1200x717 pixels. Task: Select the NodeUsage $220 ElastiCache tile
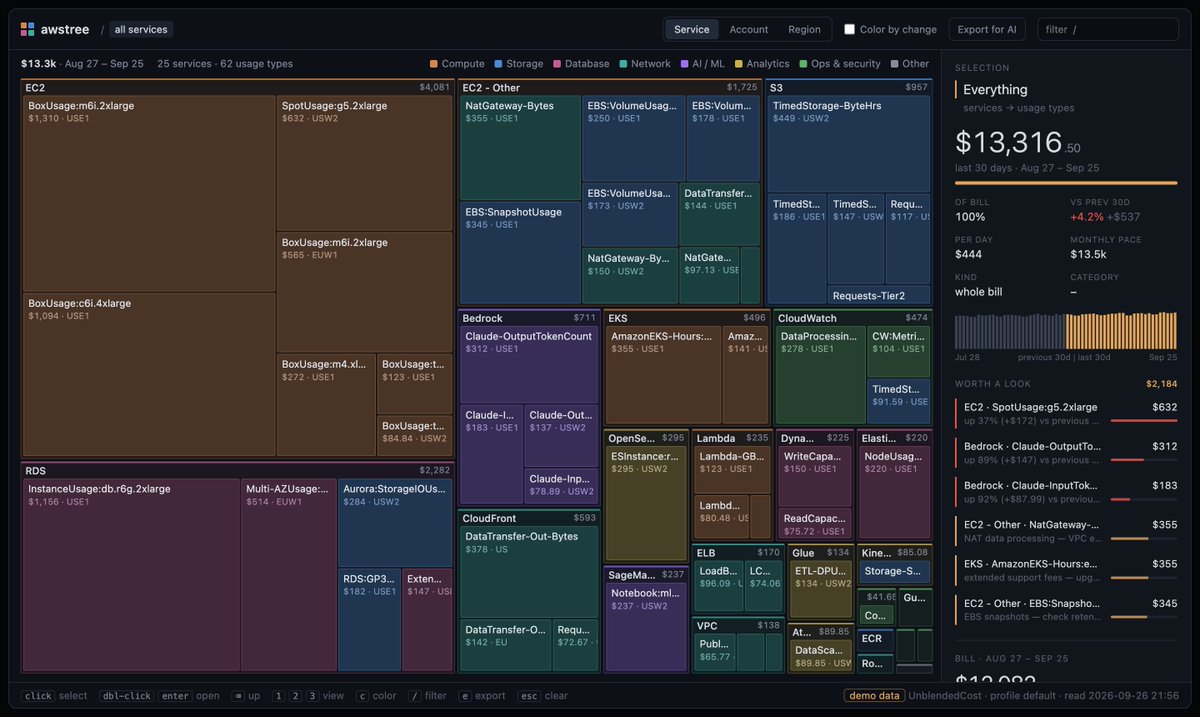tap(895, 492)
